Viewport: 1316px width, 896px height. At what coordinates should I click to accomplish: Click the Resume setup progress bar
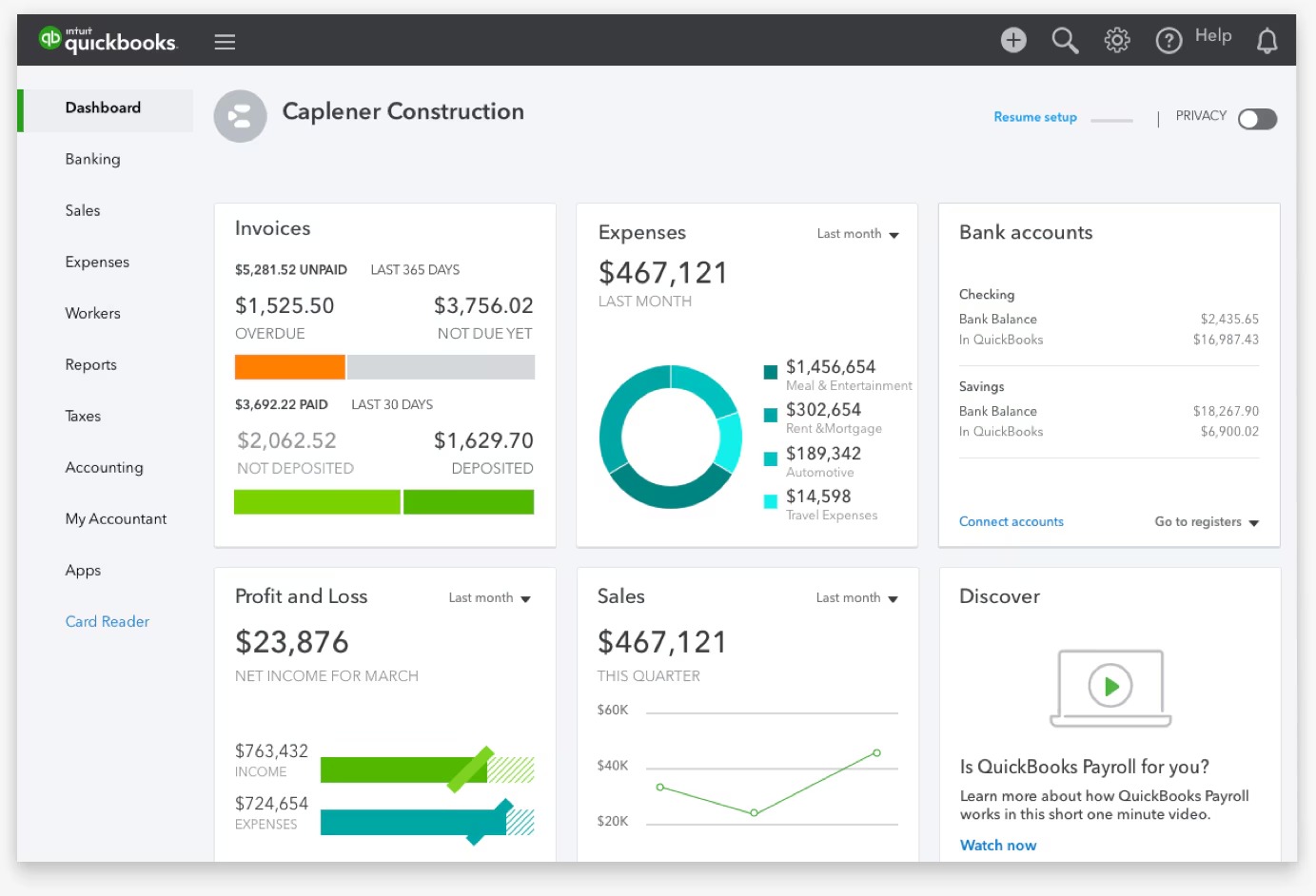1111,118
